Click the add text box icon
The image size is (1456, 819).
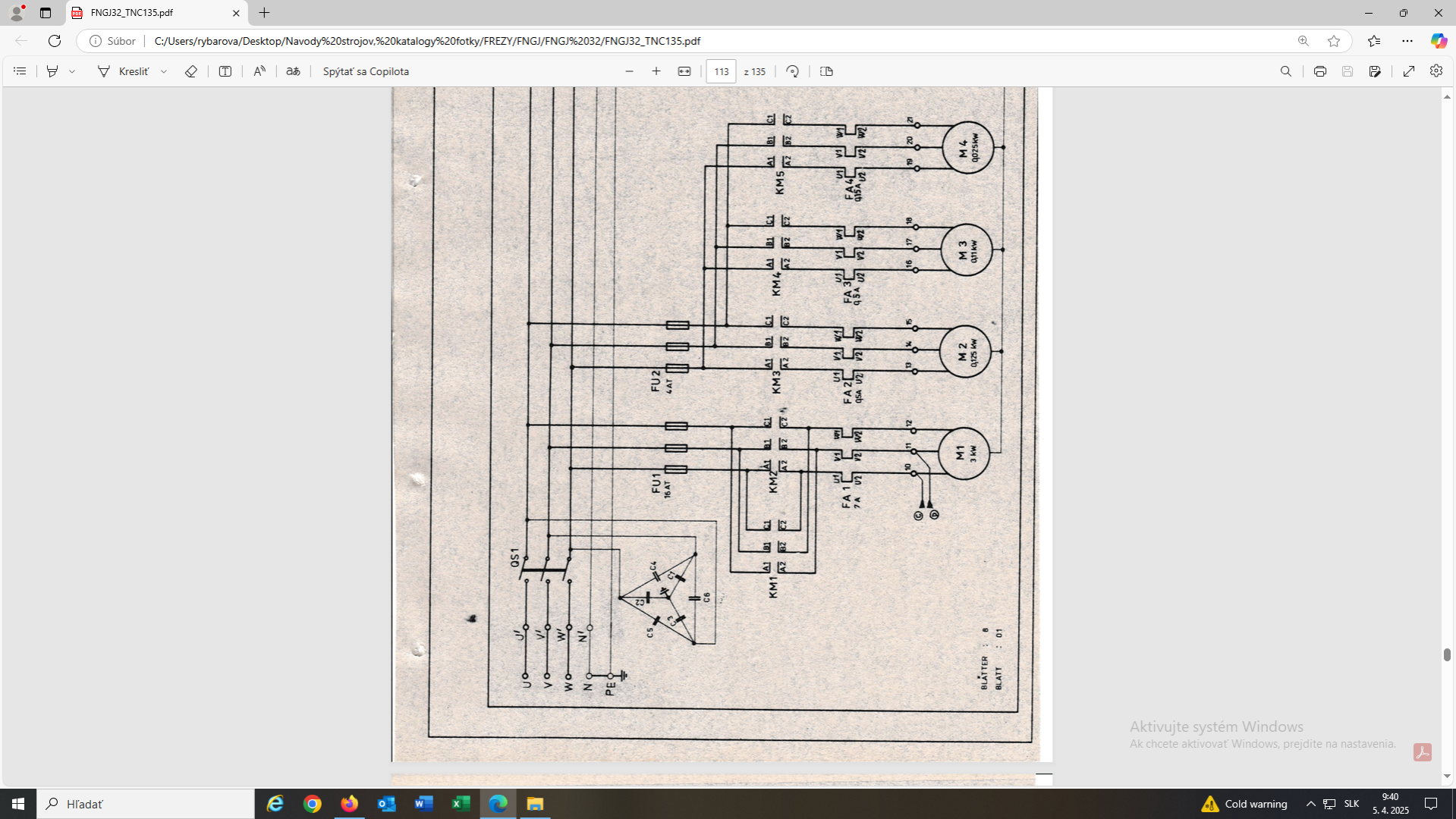point(225,71)
